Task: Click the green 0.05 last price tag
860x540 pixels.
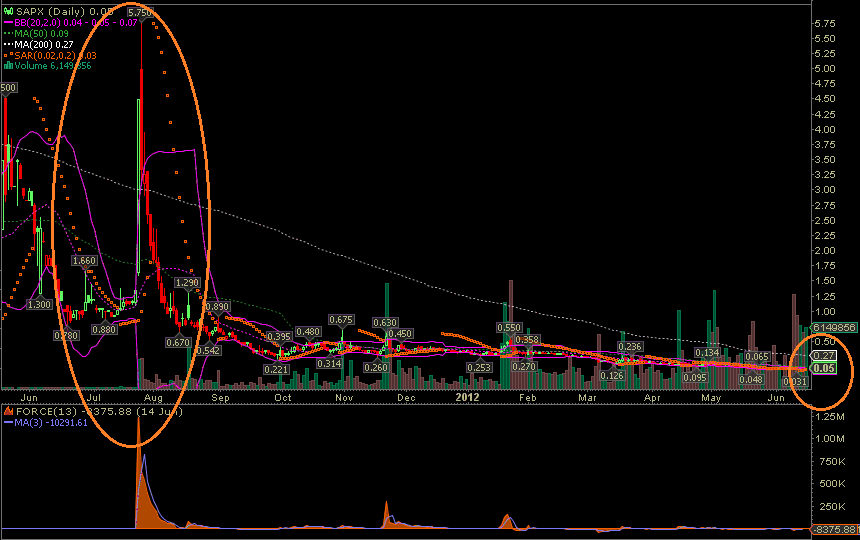Action: (824, 368)
